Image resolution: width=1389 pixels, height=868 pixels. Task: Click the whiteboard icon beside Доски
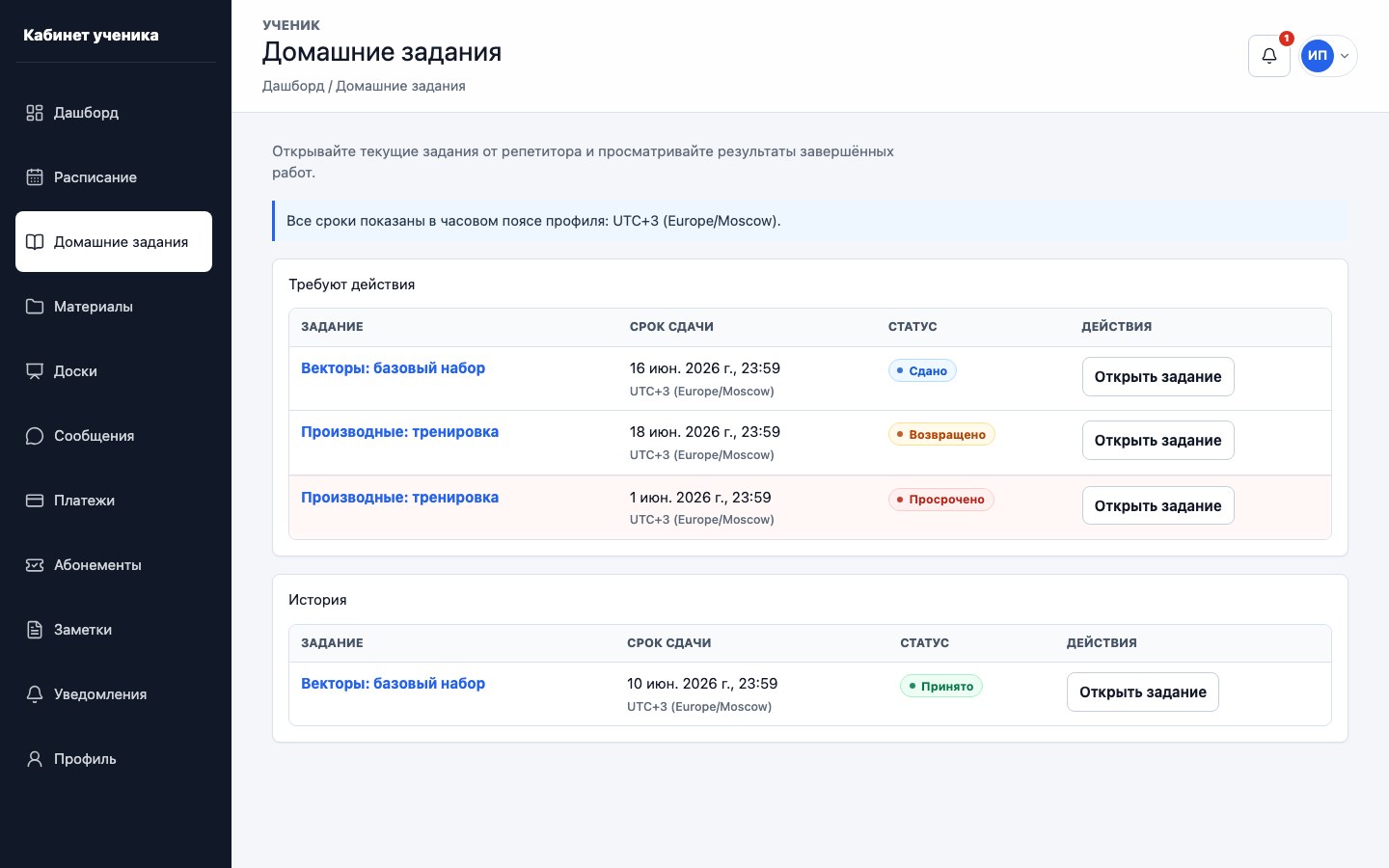tap(35, 371)
